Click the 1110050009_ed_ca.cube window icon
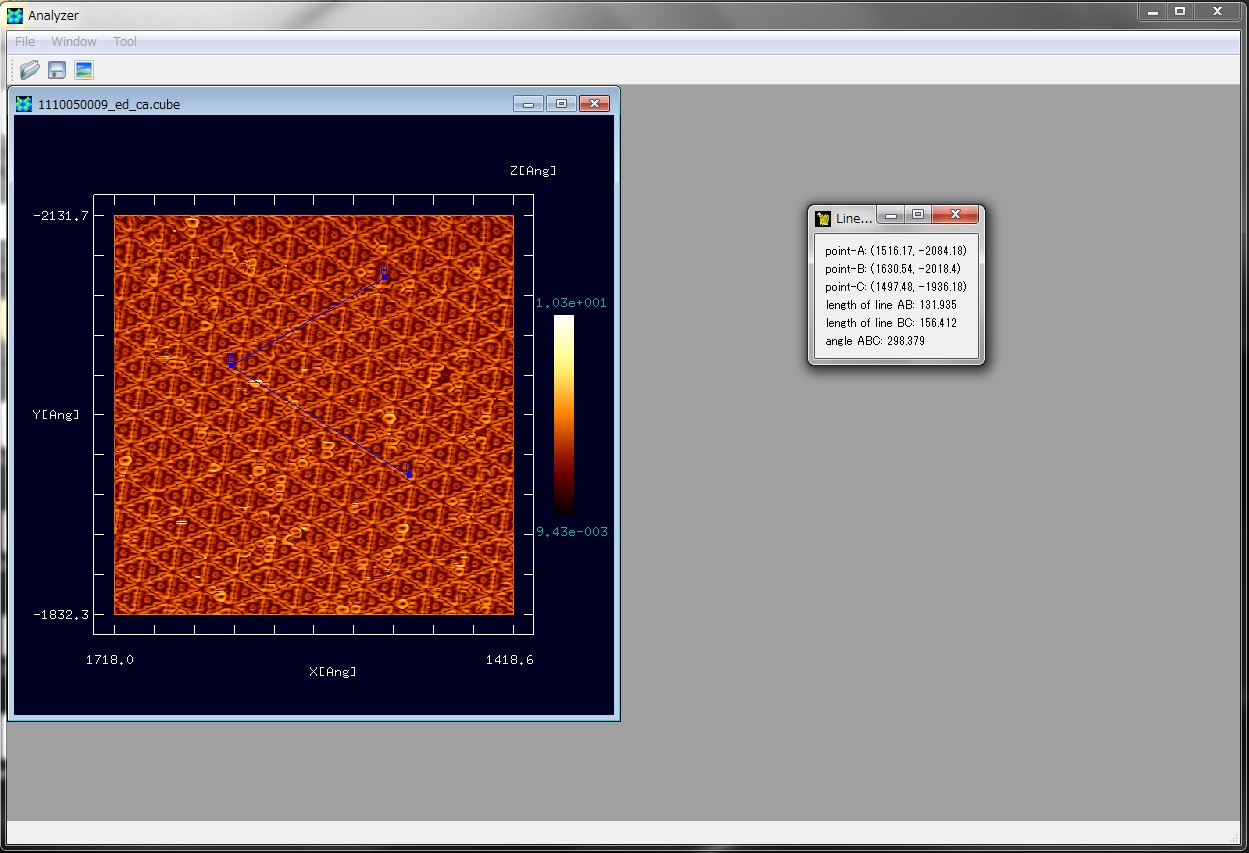The height and width of the screenshot is (853, 1249). (x=24, y=104)
